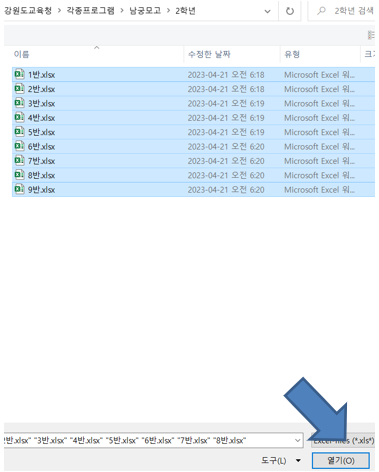Select the file name 7반.xlsx
The height and width of the screenshot is (472, 379).
click(41, 161)
